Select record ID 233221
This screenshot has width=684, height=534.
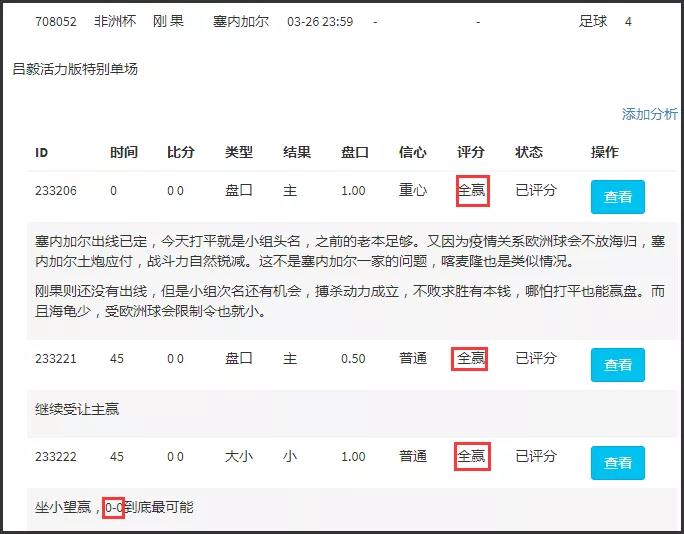pyautogui.click(x=56, y=359)
